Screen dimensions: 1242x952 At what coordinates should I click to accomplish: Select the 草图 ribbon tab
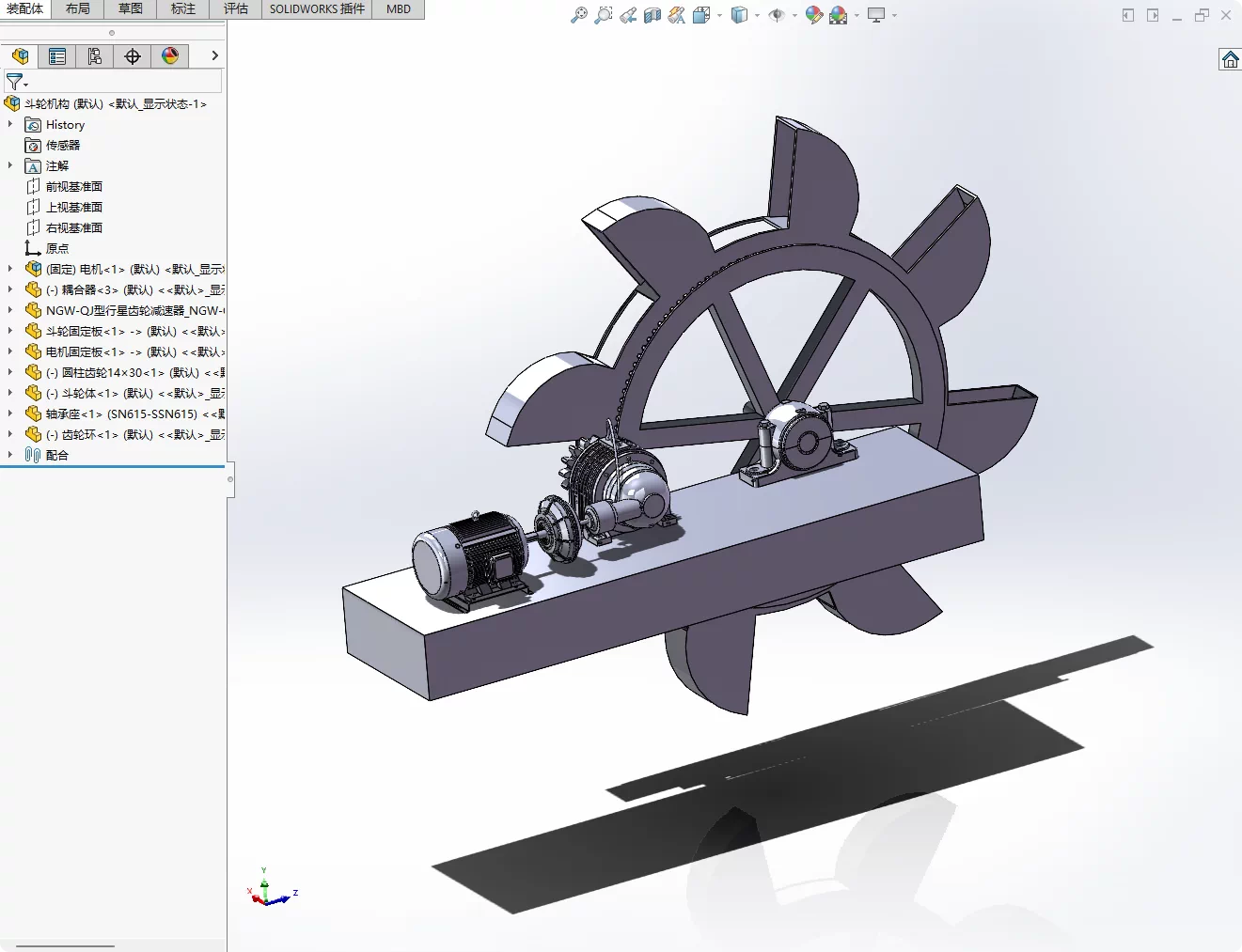tap(131, 8)
